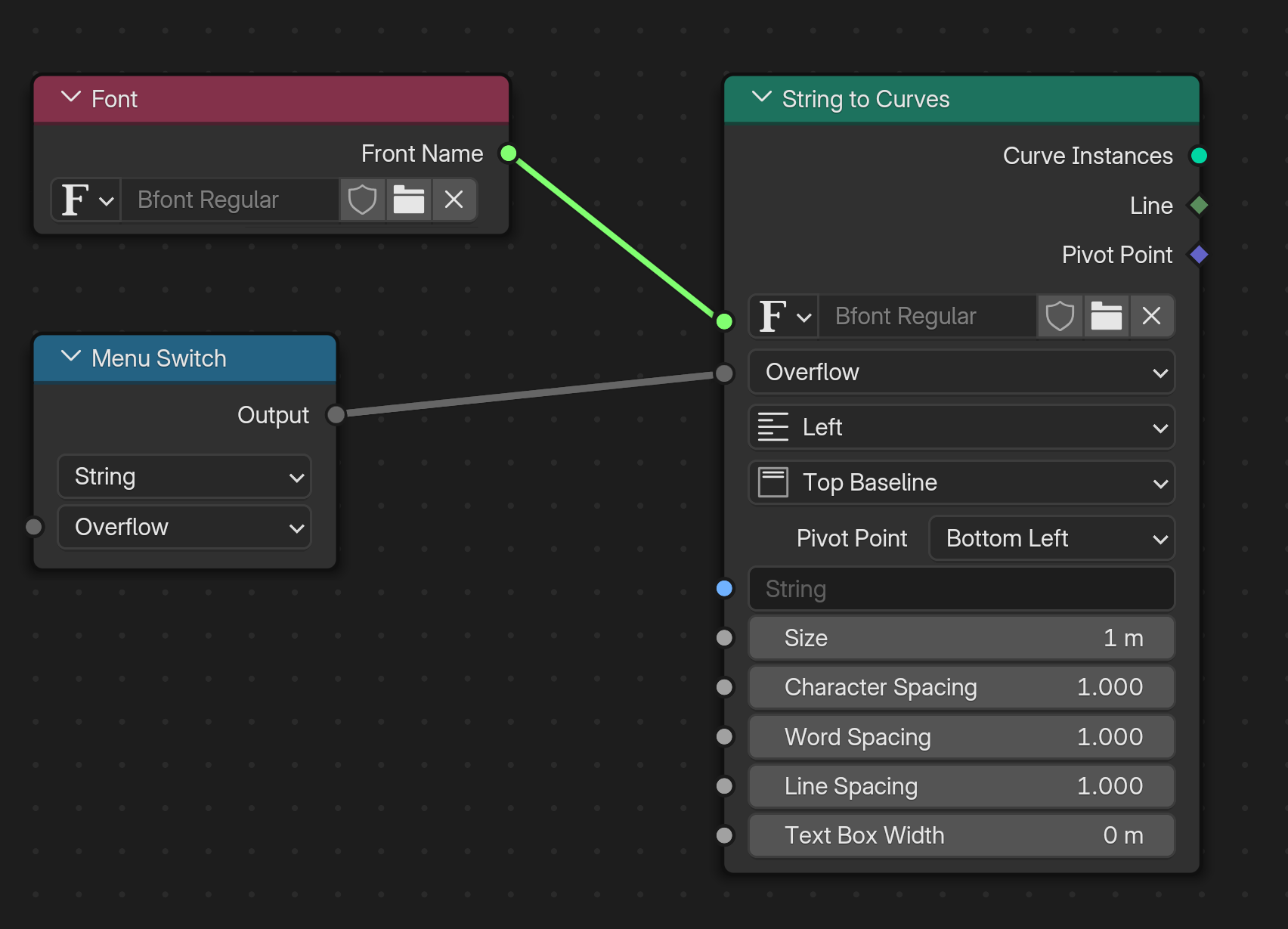1288x929 pixels.
Task: Click the Font node header title
Action: coord(114,99)
